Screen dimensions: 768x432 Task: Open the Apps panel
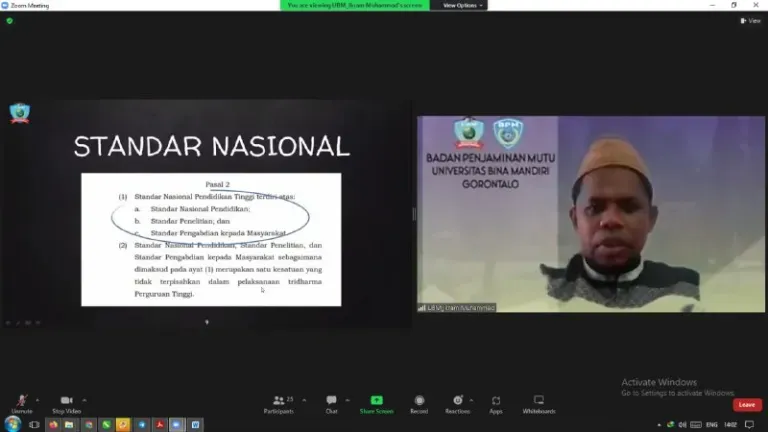click(496, 402)
